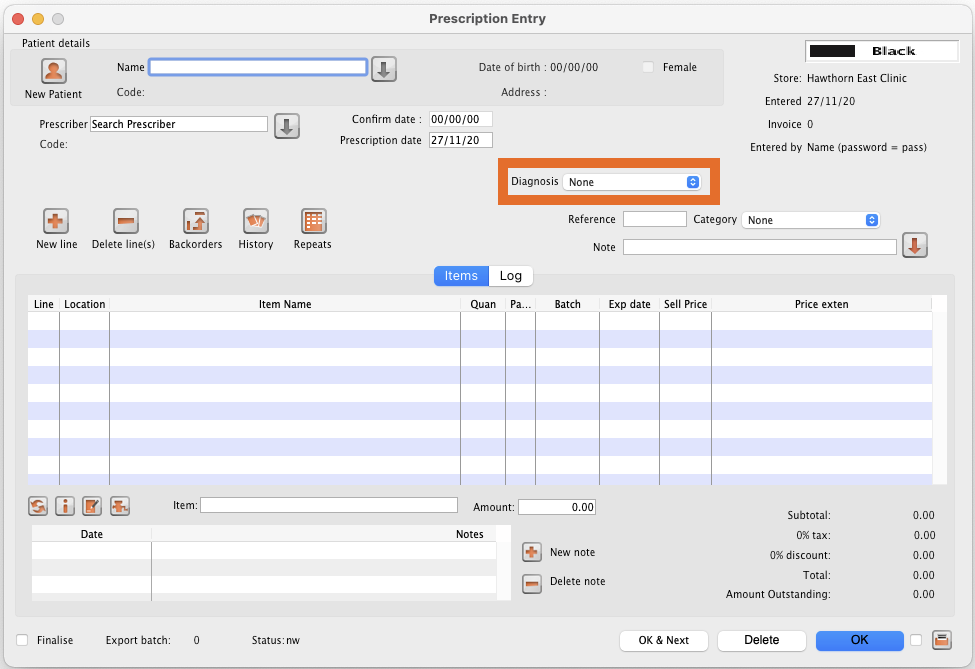Open the prescription History icon
The height and width of the screenshot is (669, 975).
256,222
